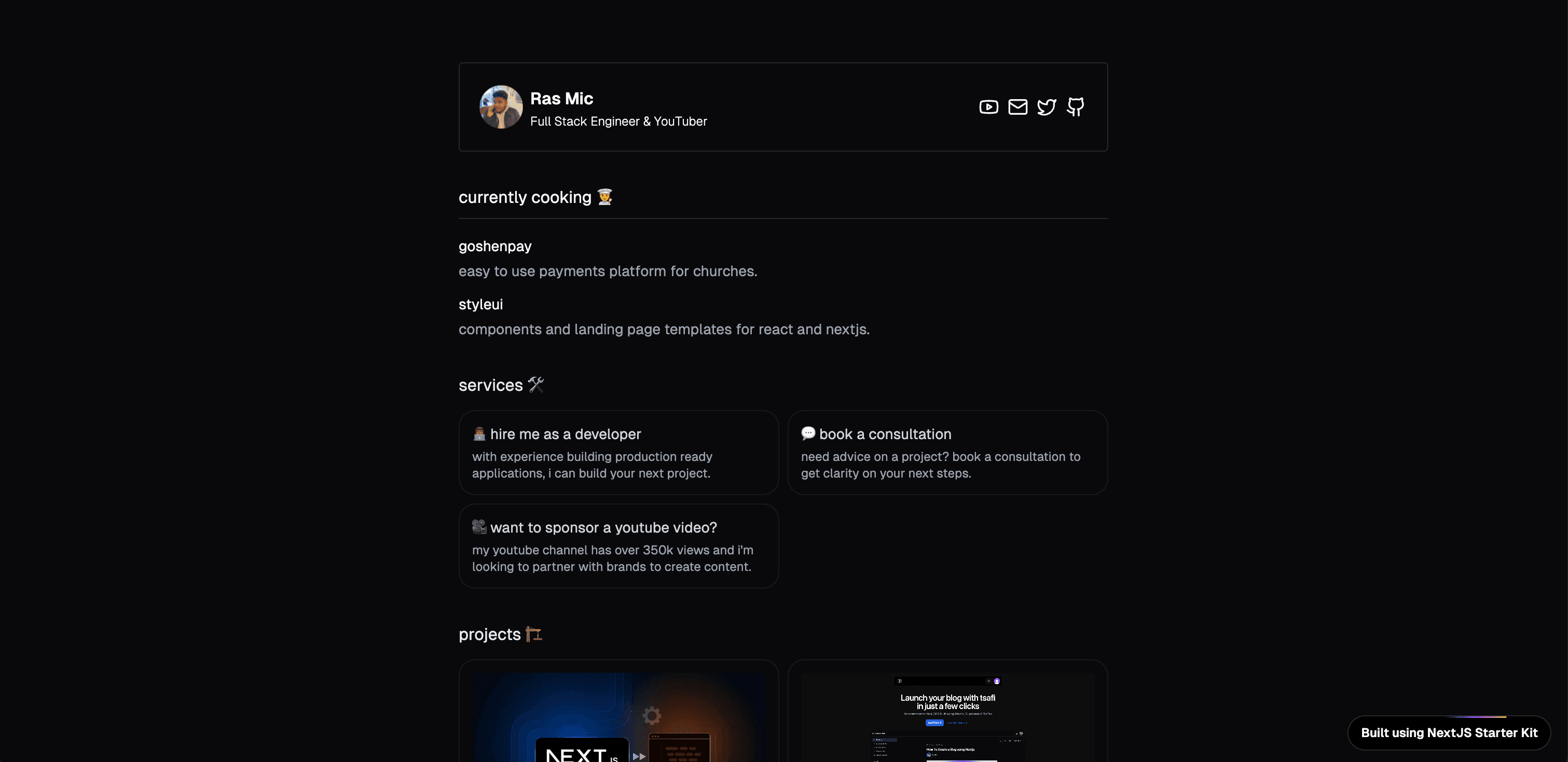The image size is (1568, 762).
Task: Open the tsafi blog project thumbnail
Action: coord(947,717)
